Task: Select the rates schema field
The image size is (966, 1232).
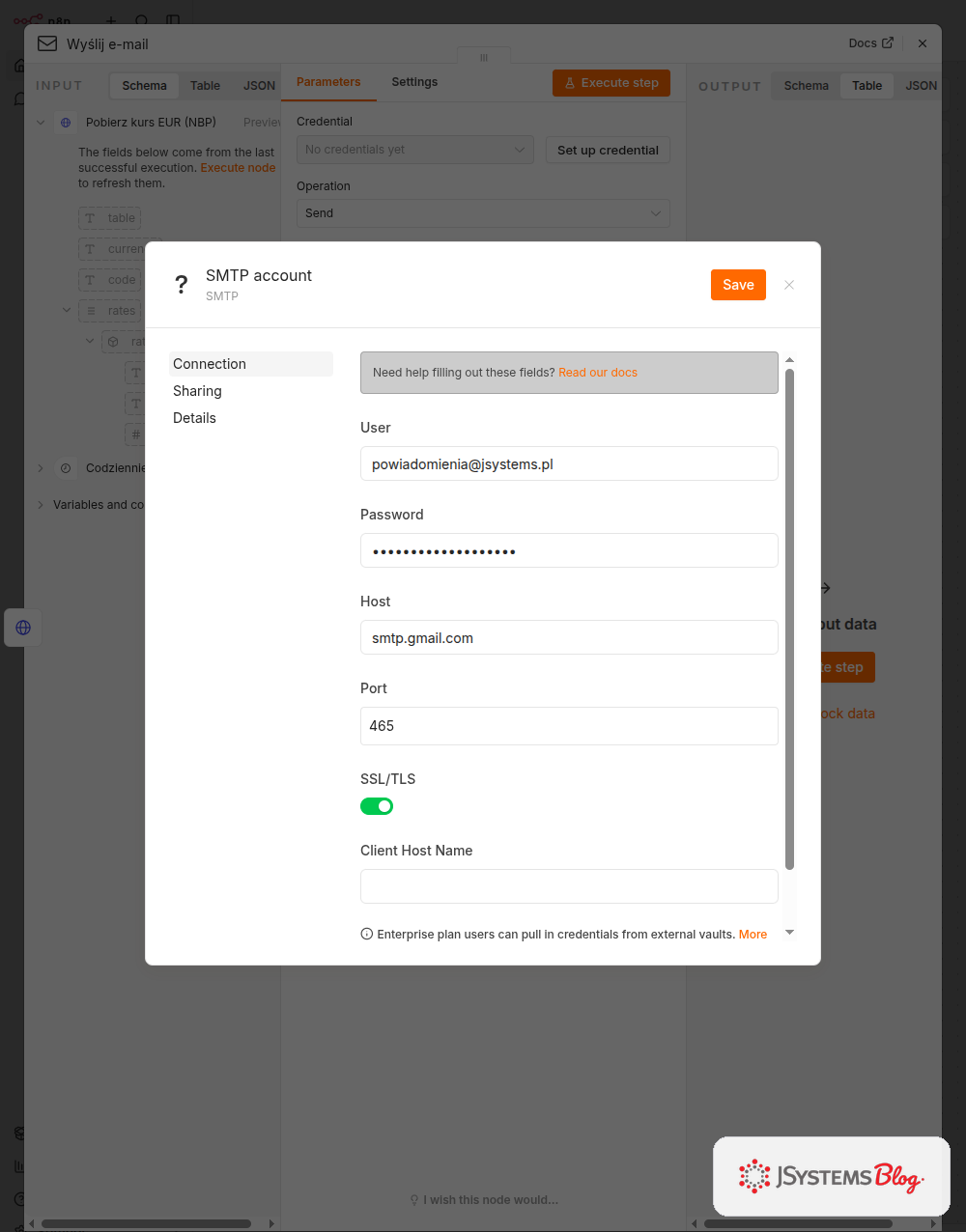Action: coord(110,311)
